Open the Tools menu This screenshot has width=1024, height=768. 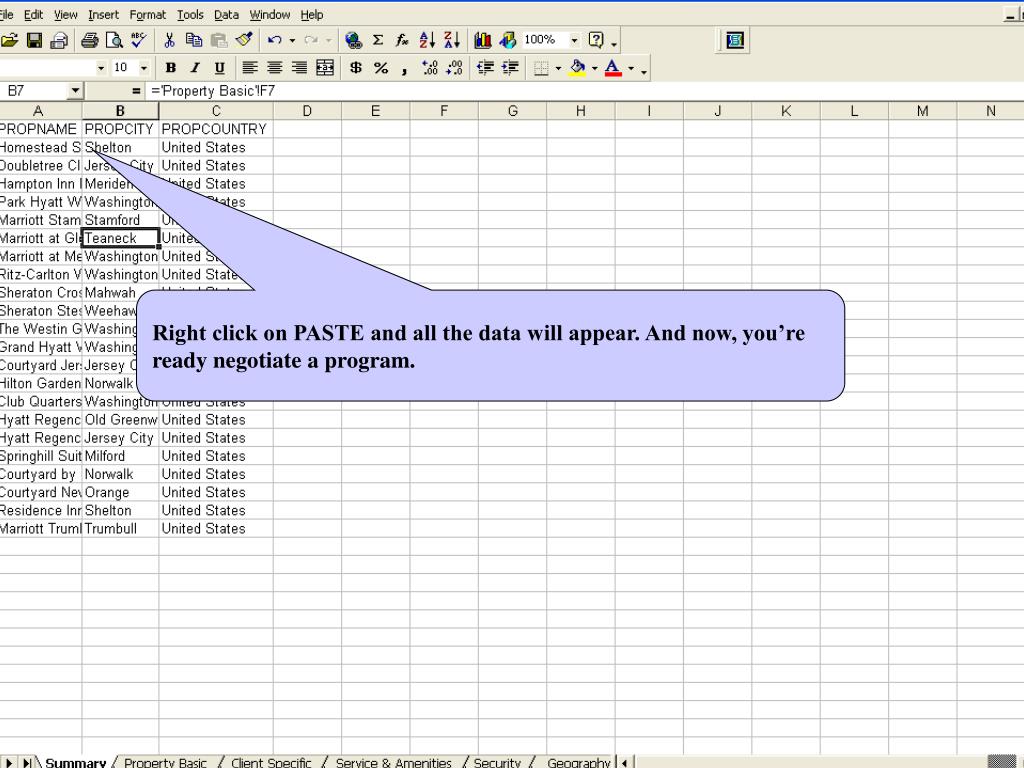[x=190, y=14]
